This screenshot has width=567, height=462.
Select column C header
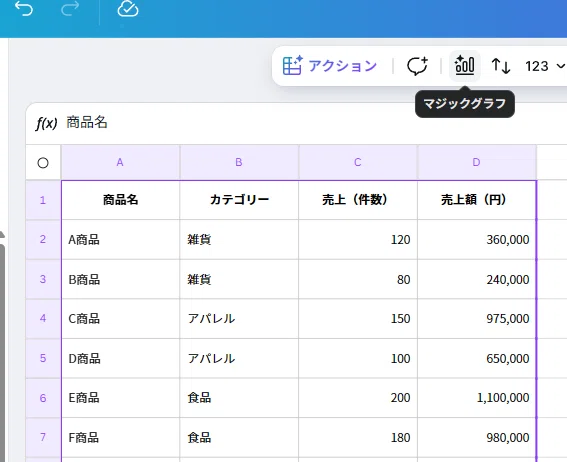point(358,162)
